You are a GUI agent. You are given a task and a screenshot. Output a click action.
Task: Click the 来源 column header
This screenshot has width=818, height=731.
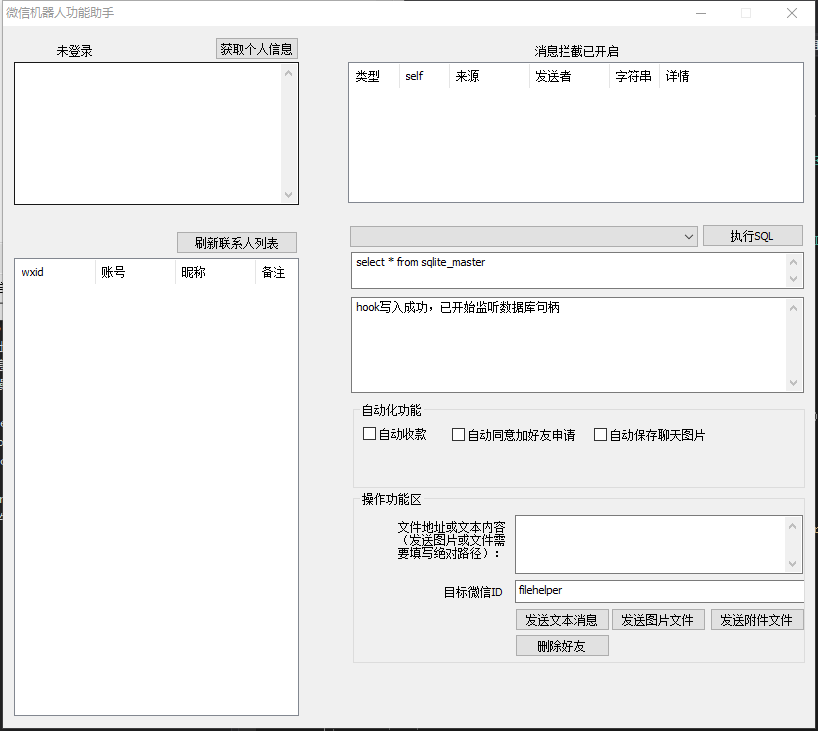point(489,76)
